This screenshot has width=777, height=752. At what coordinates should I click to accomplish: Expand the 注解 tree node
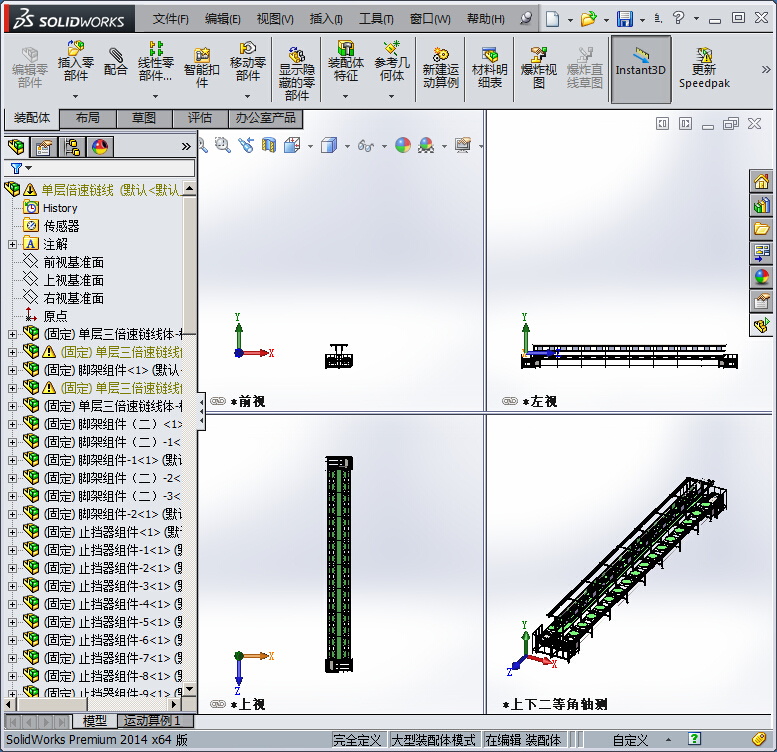coord(12,244)
